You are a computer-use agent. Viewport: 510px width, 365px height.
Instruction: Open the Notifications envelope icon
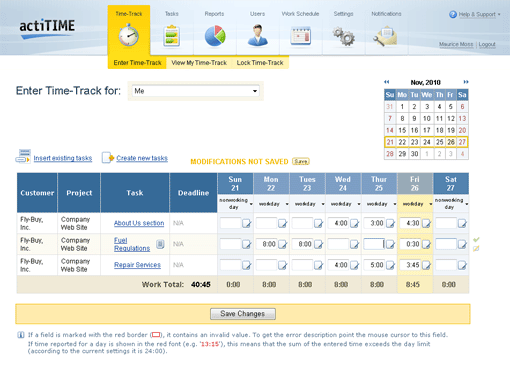[385, 36]
